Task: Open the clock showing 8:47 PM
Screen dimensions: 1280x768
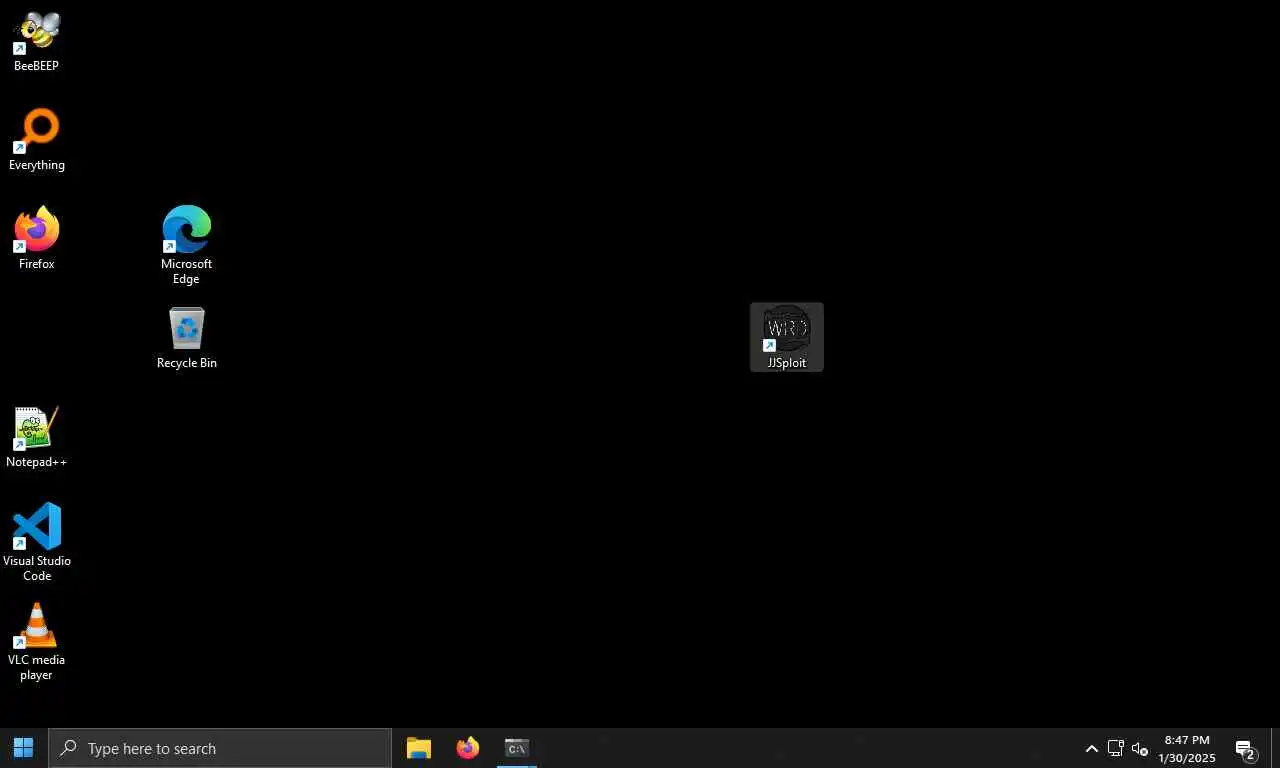Action: [1187, 748]
